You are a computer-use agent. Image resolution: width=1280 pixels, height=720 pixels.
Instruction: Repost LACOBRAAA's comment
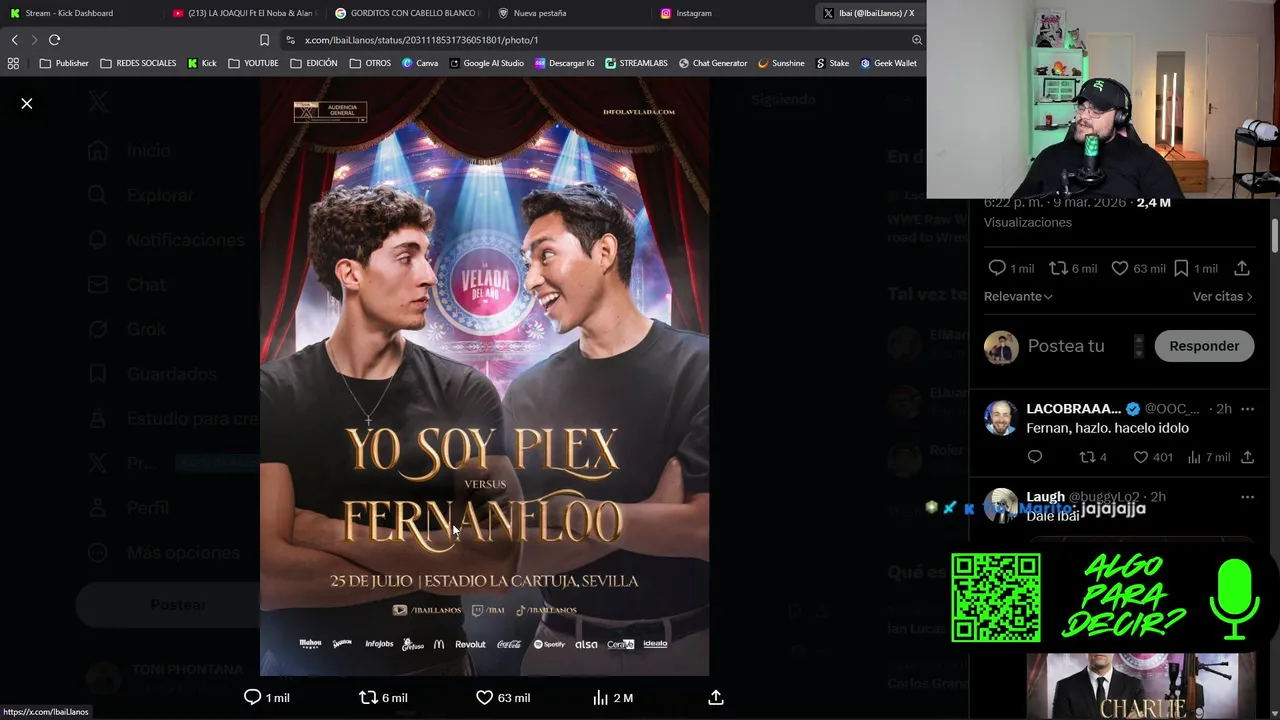pyautogui.click(x=1087, y=457)
